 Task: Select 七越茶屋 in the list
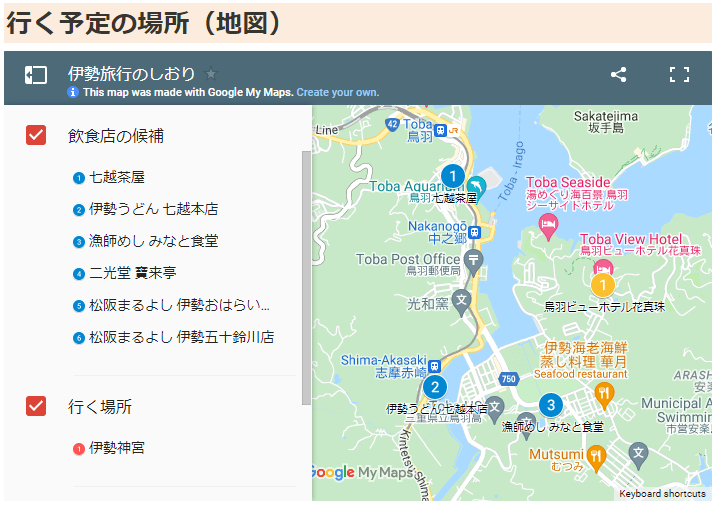coord(117,177)
